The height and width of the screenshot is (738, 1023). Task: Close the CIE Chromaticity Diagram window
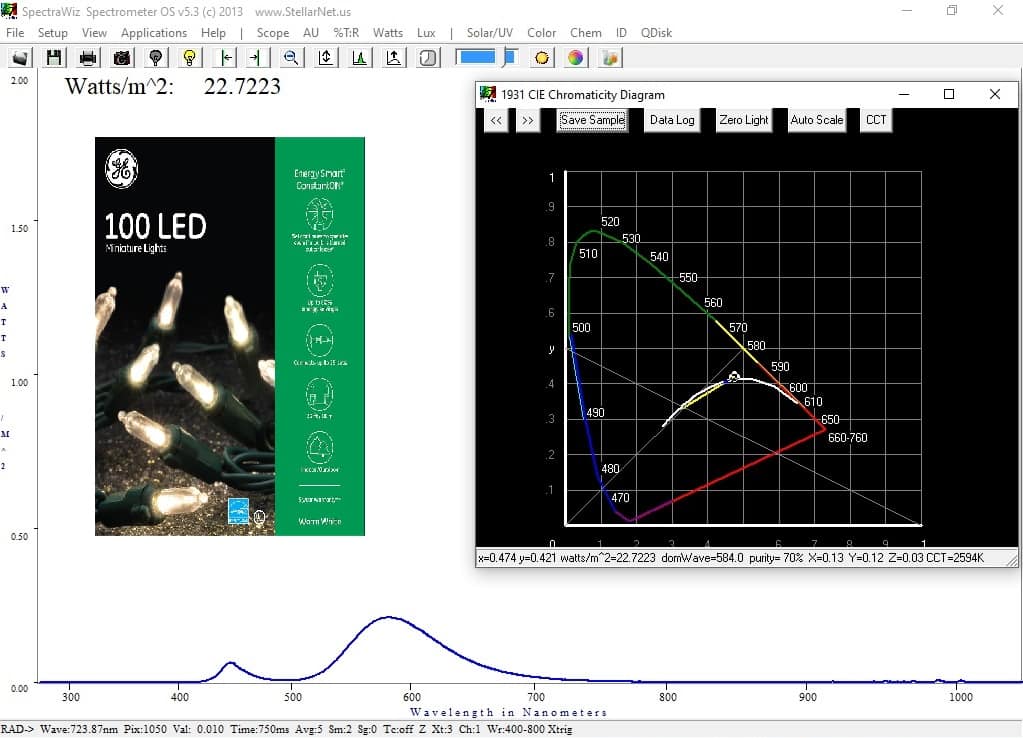pyautogui.click(x=995, y=95)
